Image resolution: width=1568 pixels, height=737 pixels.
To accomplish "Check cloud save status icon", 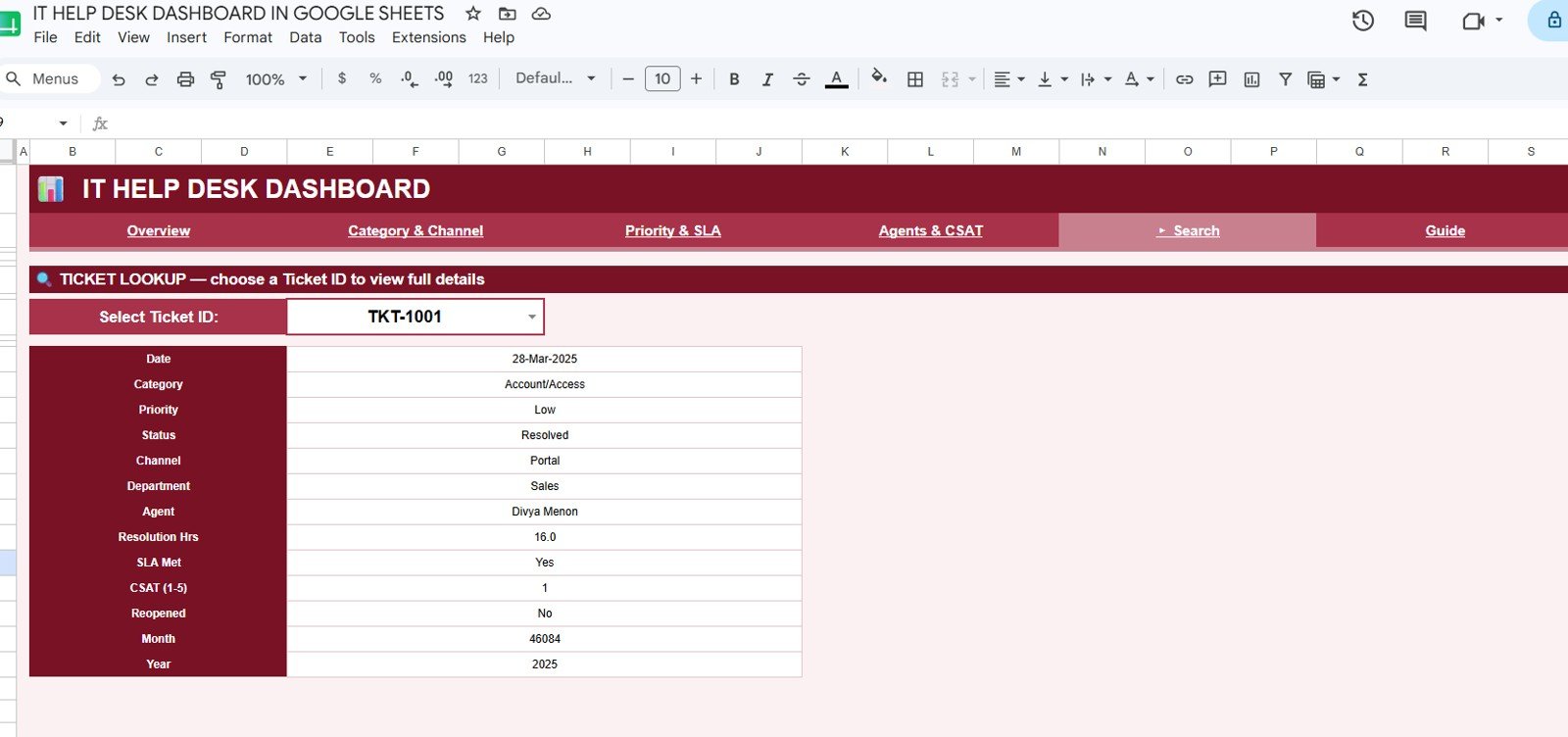I will pos(541,14).
